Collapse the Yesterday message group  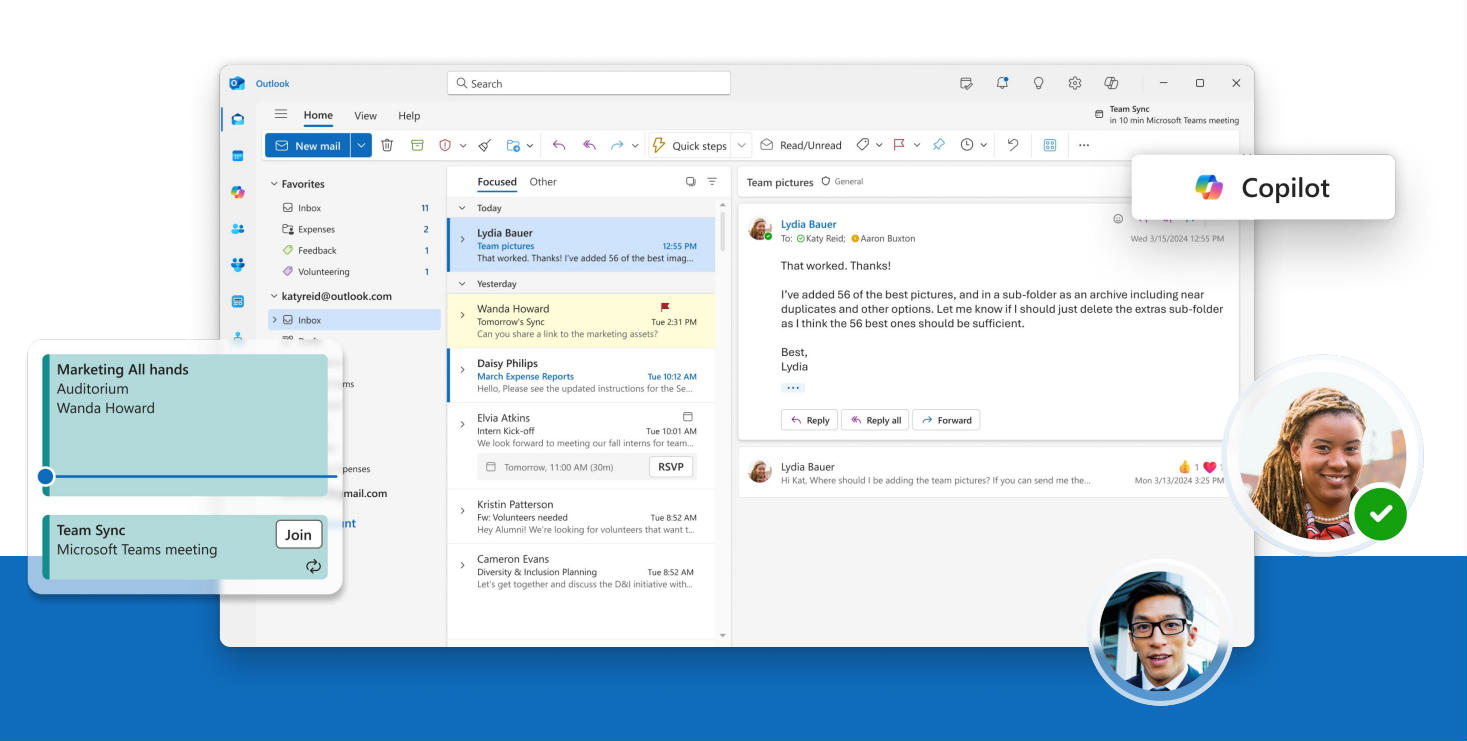462,284
